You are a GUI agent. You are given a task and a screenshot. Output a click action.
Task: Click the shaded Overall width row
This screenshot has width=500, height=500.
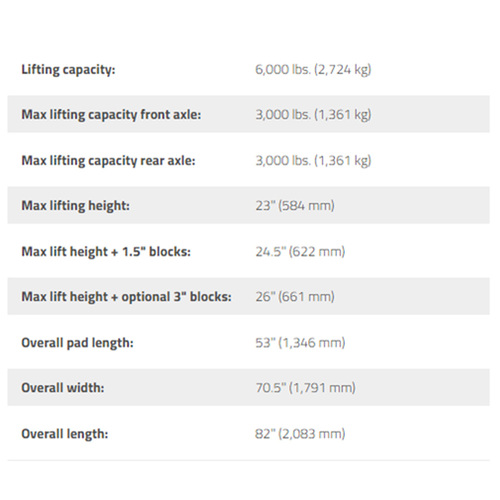coord(249,387)
